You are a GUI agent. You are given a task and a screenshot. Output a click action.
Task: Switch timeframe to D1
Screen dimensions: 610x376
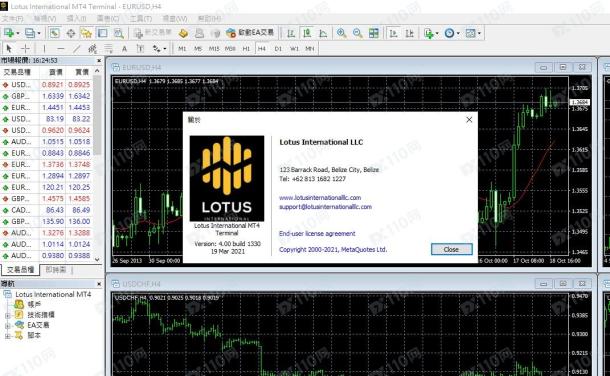(278, 49)
